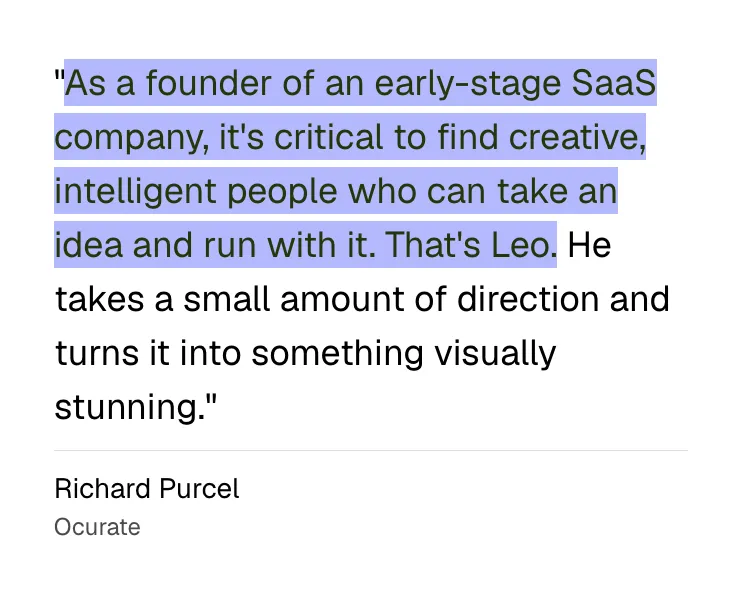Click the word "takes" in the quote
The image size is (744, 602).
tap(100, 299)
